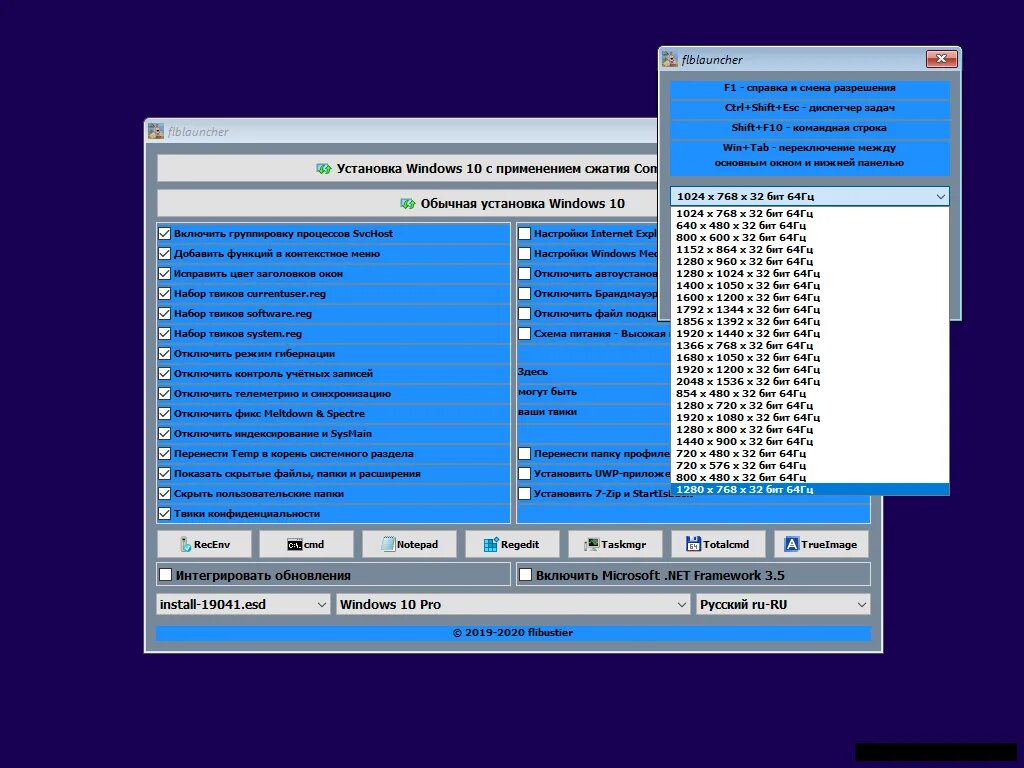Select 2048 x 1536 x 32 бит resolution
The width and height of the screenshot is (1024, 768).
[810, 381]
